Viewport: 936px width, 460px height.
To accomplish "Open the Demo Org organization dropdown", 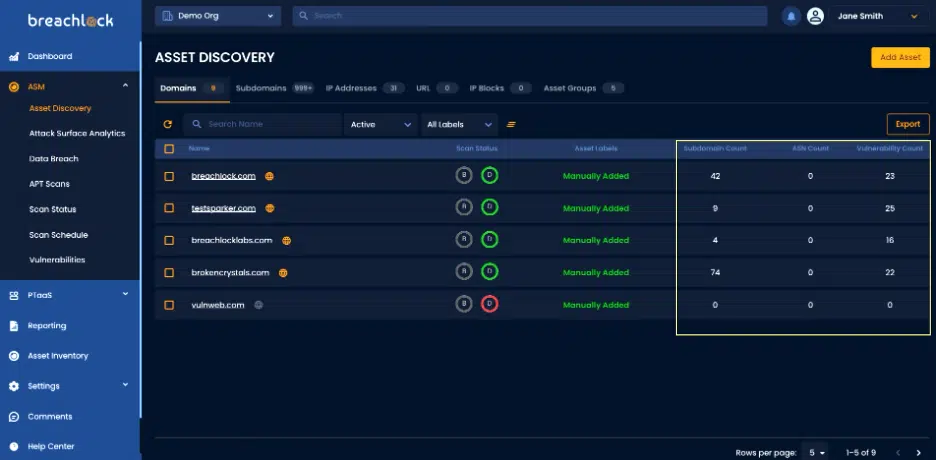I will pos(218,16).
